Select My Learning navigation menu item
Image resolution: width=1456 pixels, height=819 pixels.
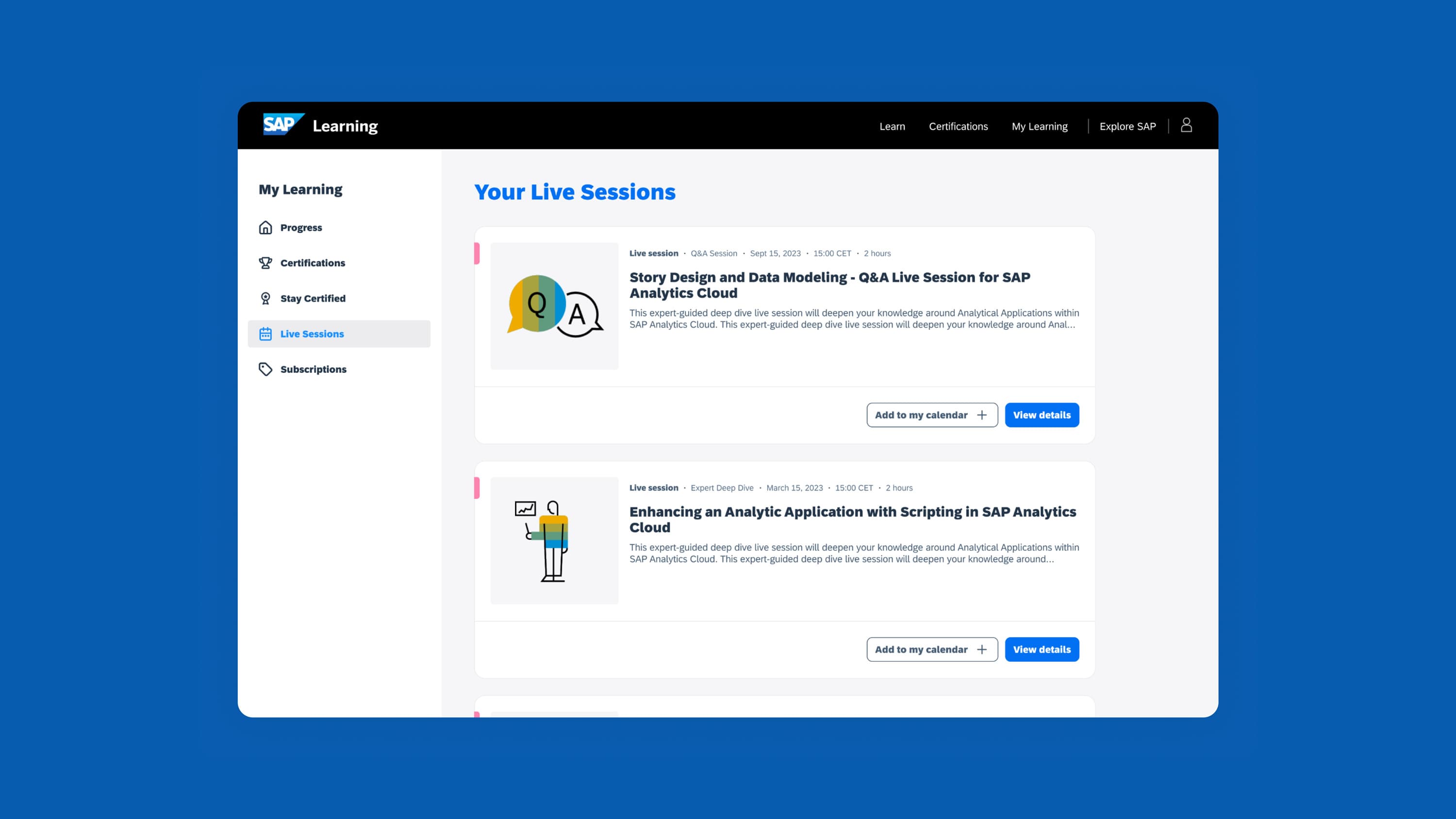click(1038, 126)
